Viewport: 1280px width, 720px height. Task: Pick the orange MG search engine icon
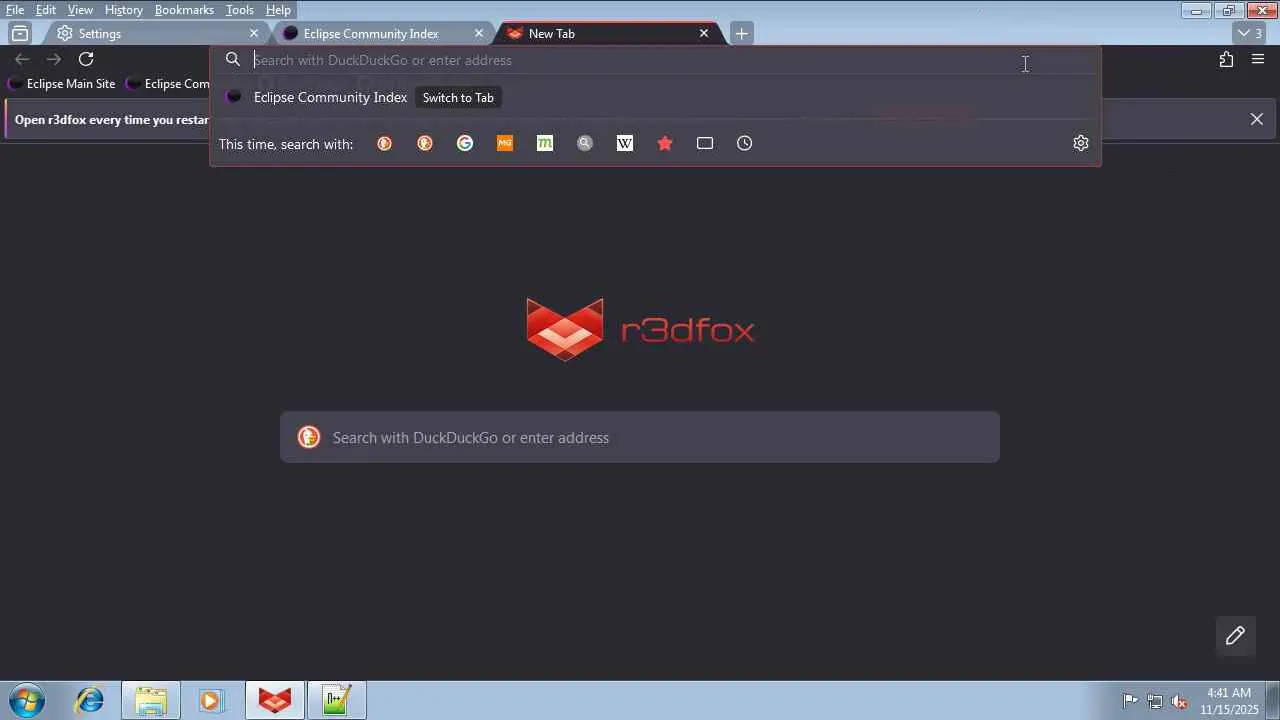click(505, 143)
